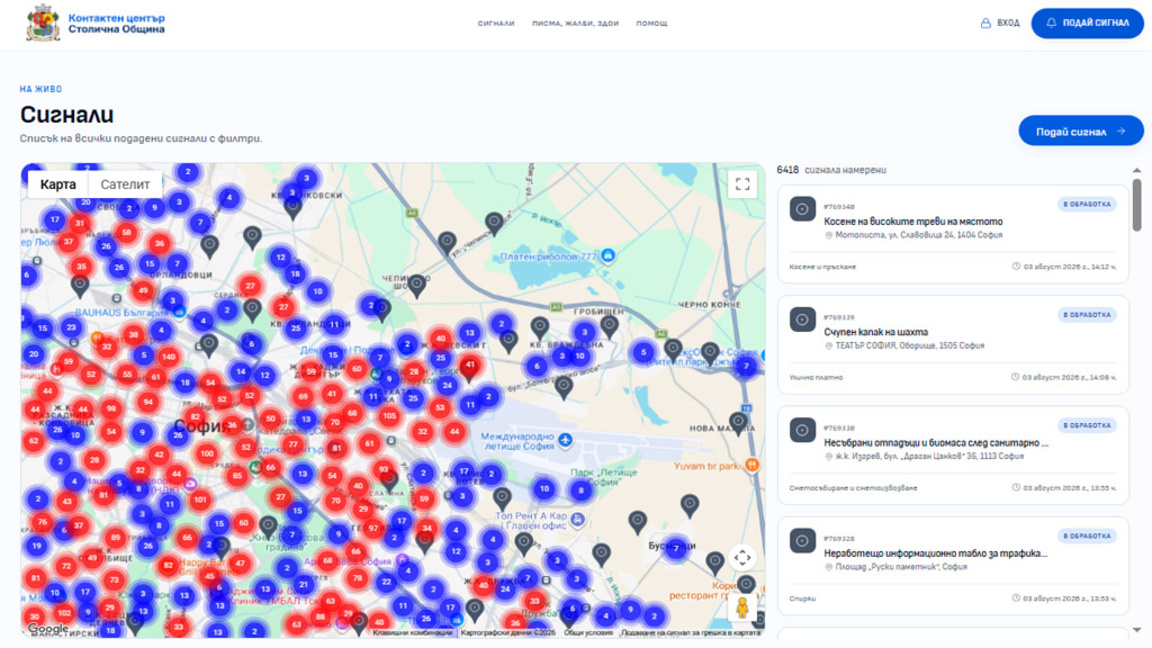
Task: Click the category text Косене и пръскане
Action: [x=822, y=267]
